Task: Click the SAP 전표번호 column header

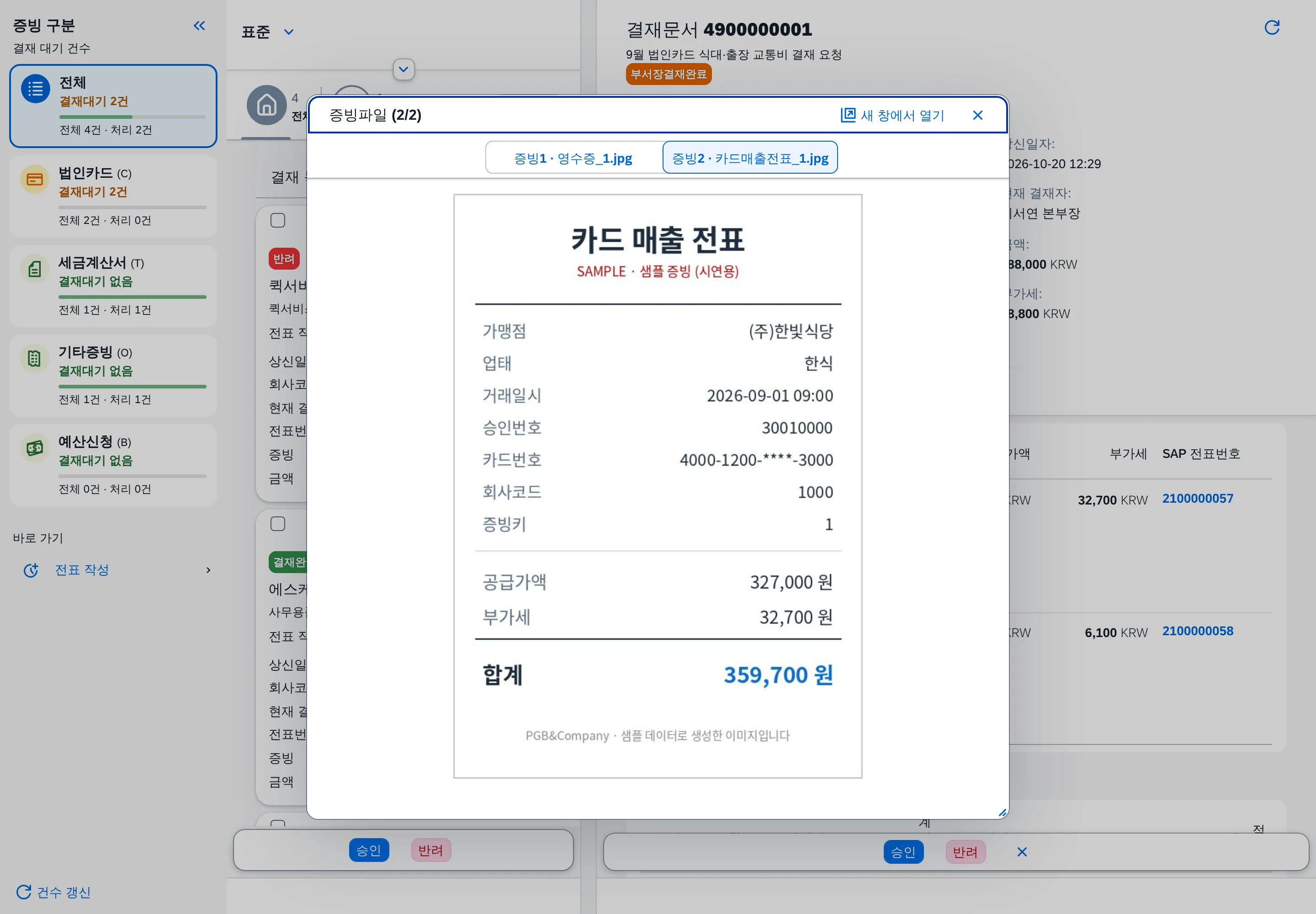Action: tap(1200, 453)
